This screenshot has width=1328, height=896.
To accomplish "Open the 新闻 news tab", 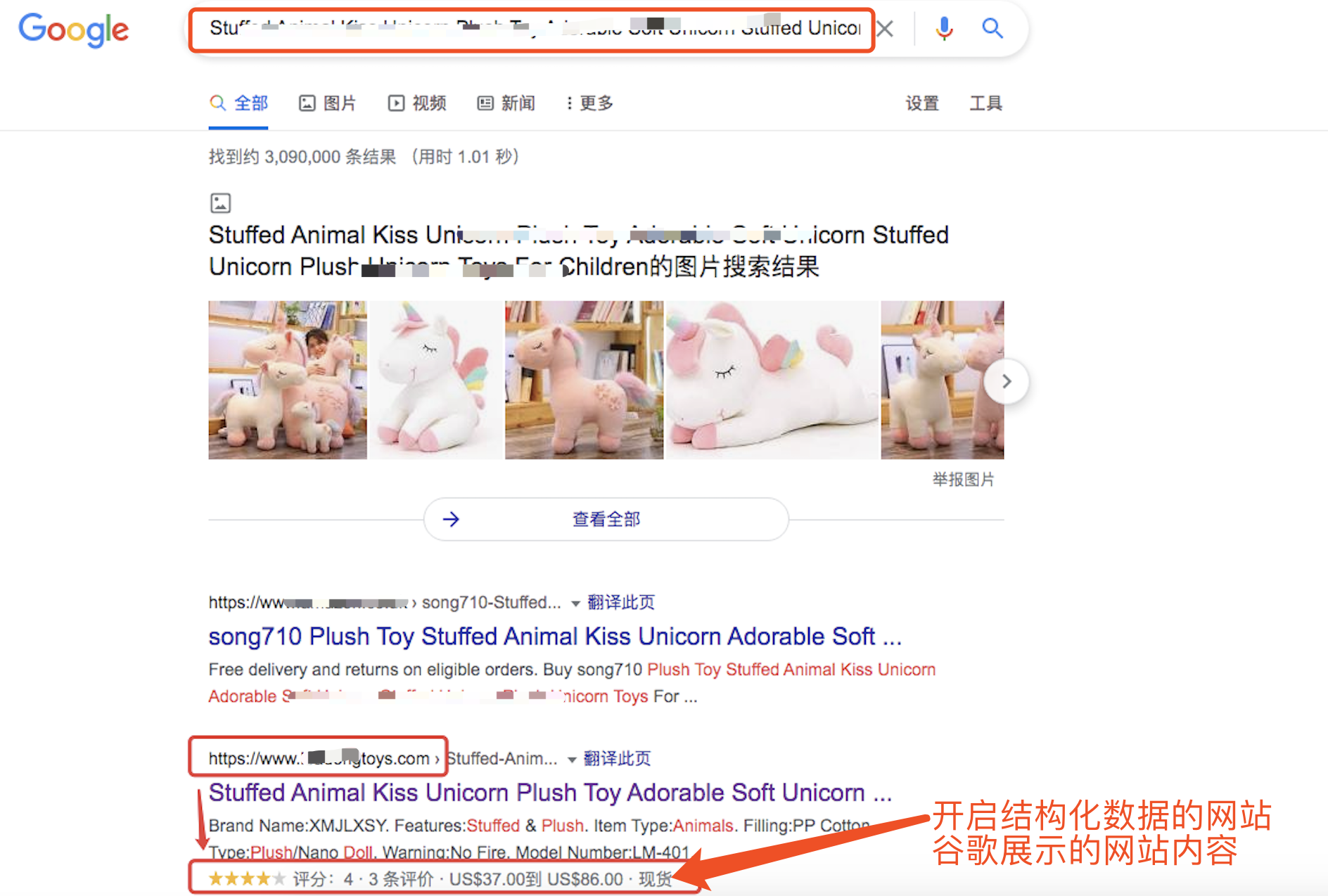I will point(506,103).
